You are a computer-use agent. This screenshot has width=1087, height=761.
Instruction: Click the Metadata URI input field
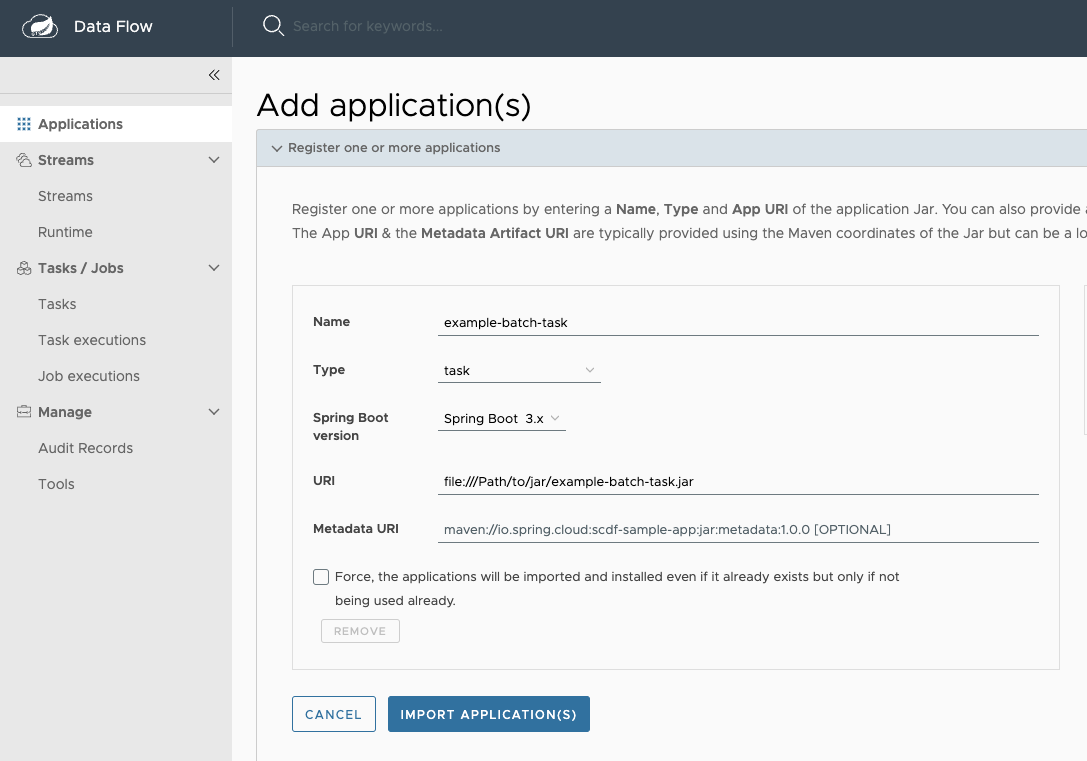click(738, 529)
